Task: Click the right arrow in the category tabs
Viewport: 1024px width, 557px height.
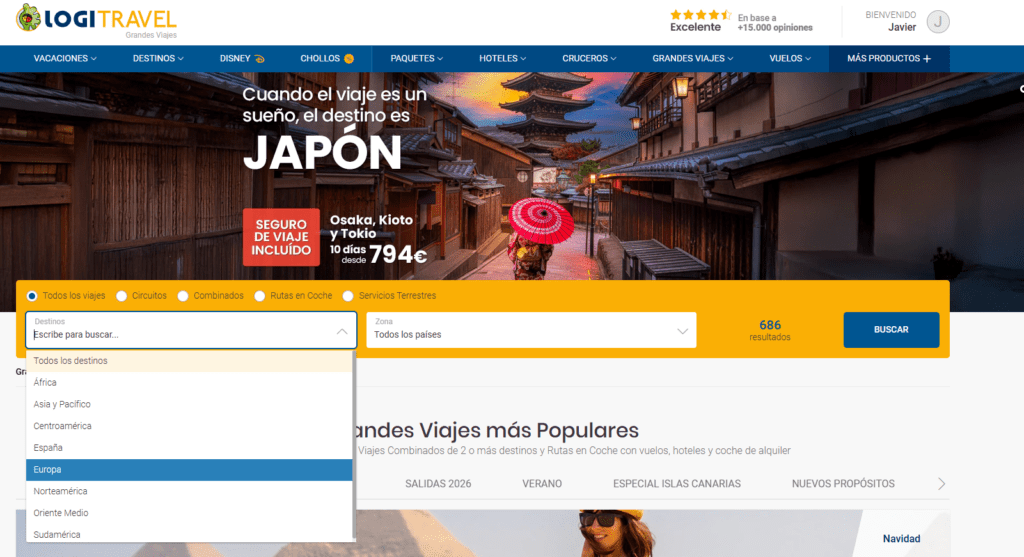Action: coord(941,484)
